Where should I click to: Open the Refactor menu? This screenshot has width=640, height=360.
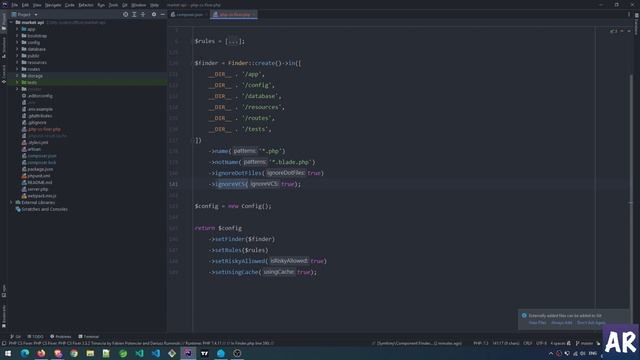point(86,5)
